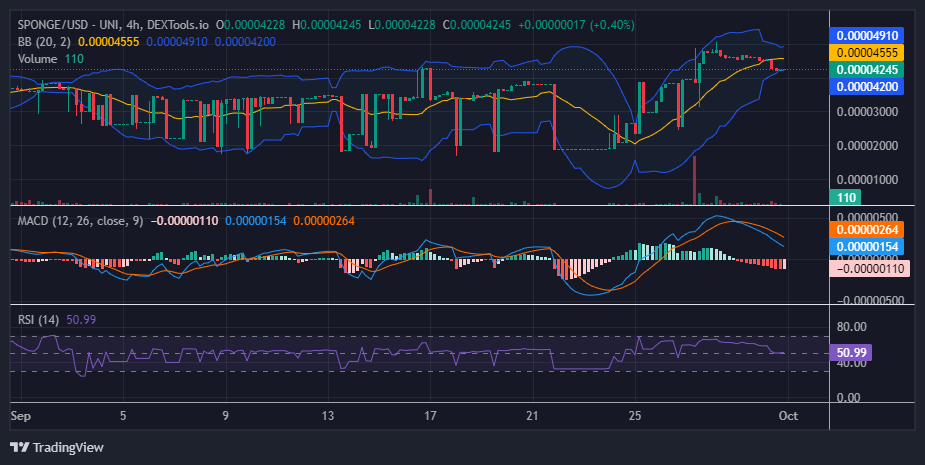
Task: Jump to Sep on the time axis
Action: [21, 416]
